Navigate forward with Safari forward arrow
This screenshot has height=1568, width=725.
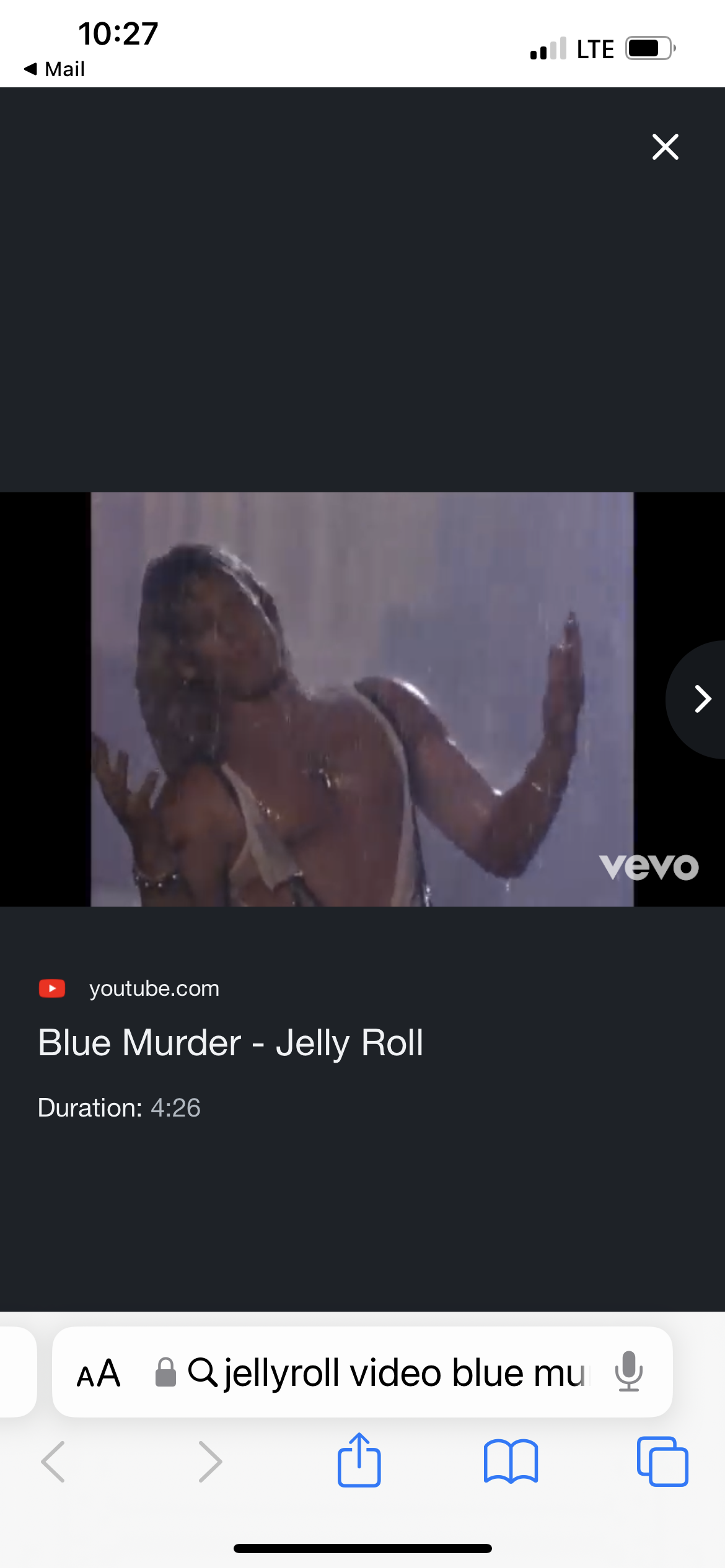pos(210,1461)
